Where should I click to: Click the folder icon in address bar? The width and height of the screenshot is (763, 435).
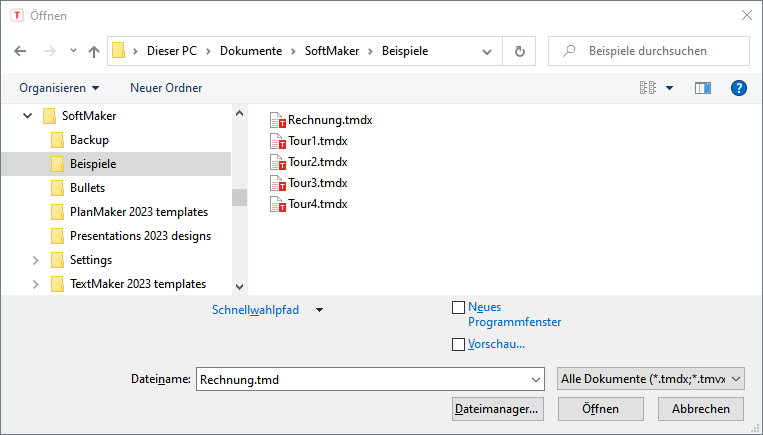point(119,51)
